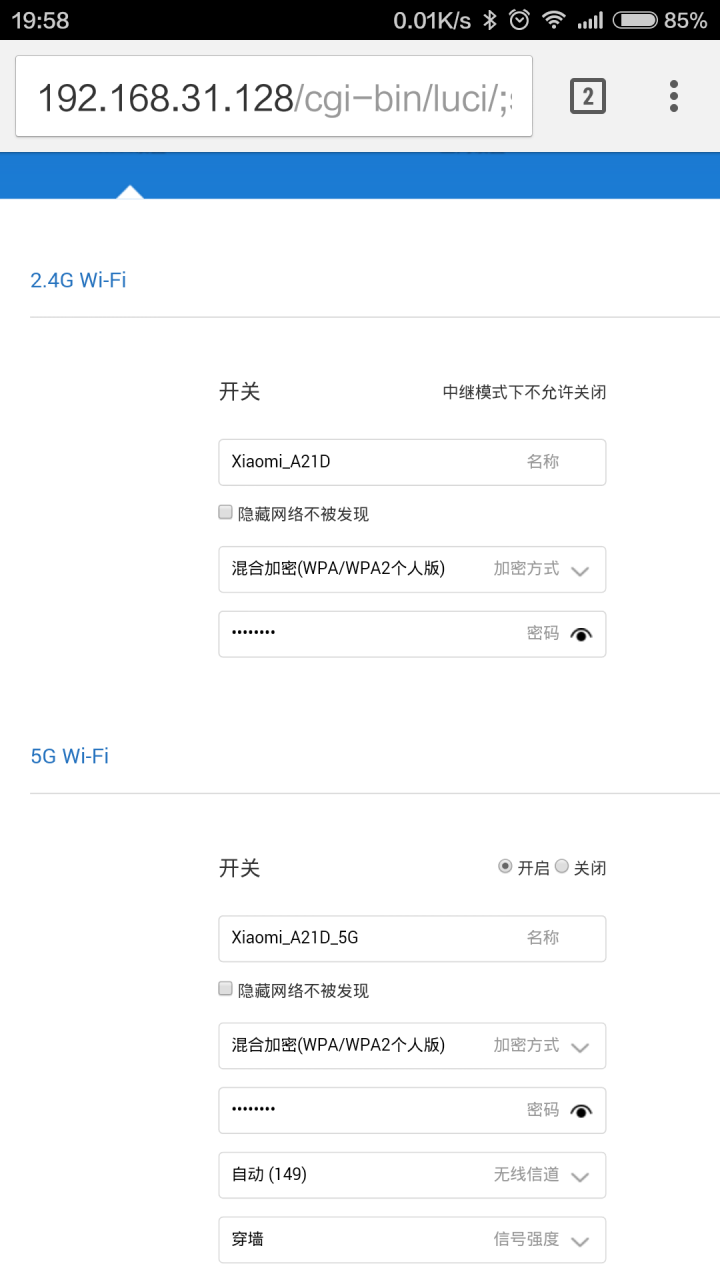Show the 2.4G Wi-Fi password with eye icon
The height and width of the screenshot is (1280, 720).
581,634
